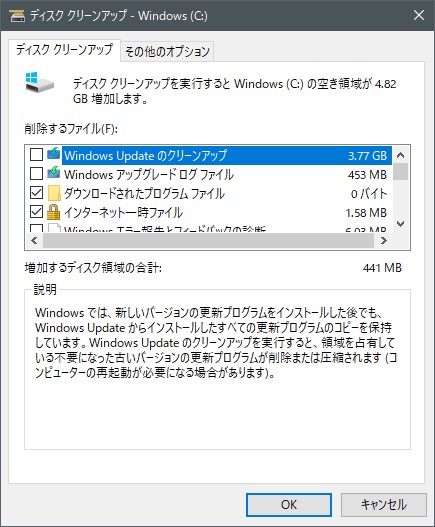The height and width of the screenshot is (527, 435).
Task: Click the Windows Update cleanup item icon
Action: [x=53, y=154]
